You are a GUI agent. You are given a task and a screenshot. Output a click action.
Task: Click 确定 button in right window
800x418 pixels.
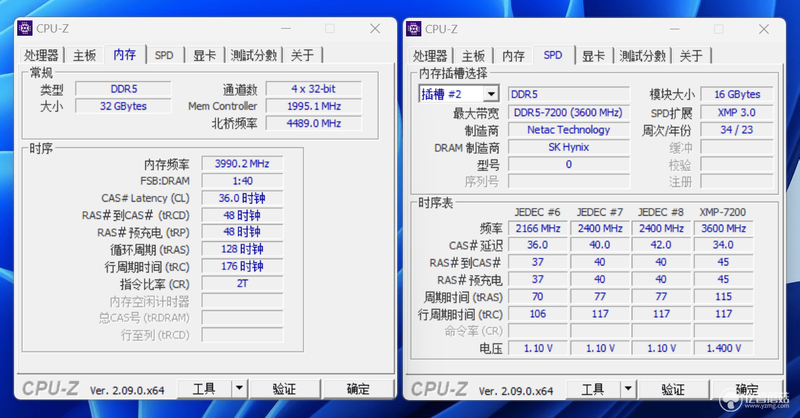pos(747,390)
